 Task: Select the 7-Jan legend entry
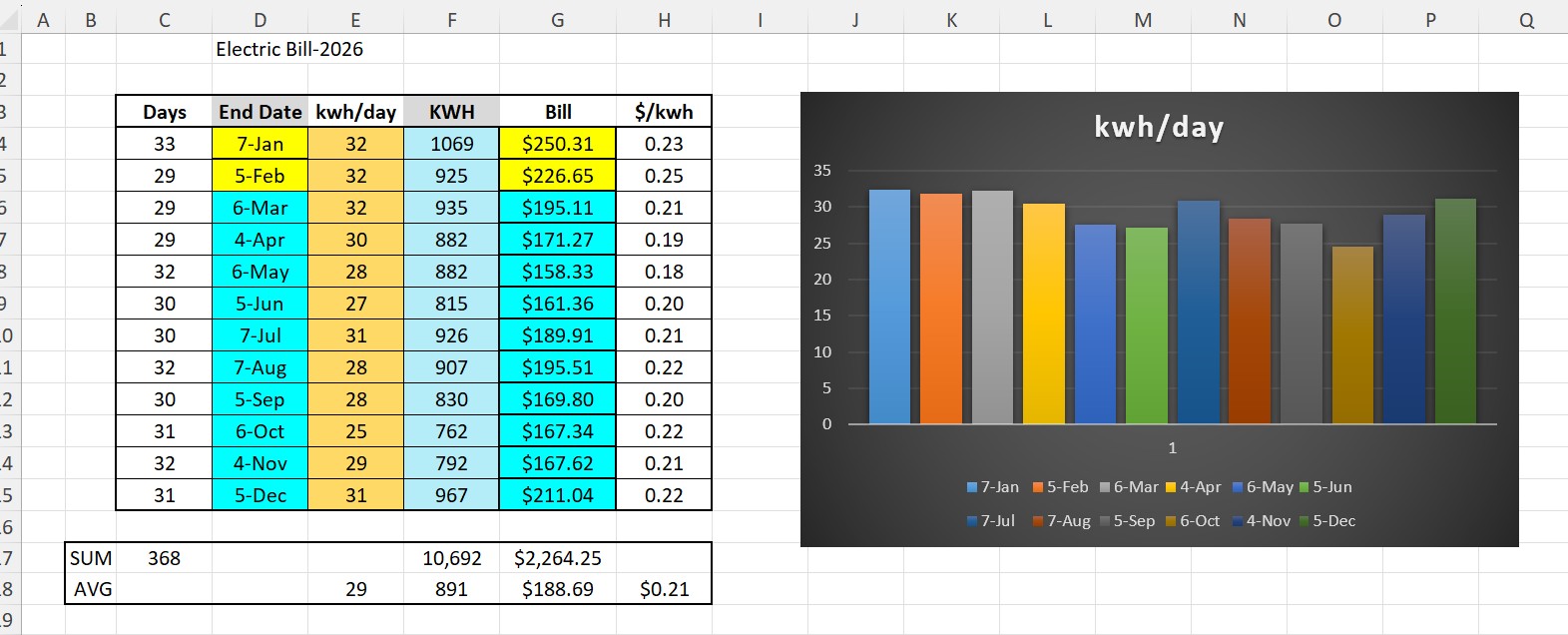[x=993, y=487]
